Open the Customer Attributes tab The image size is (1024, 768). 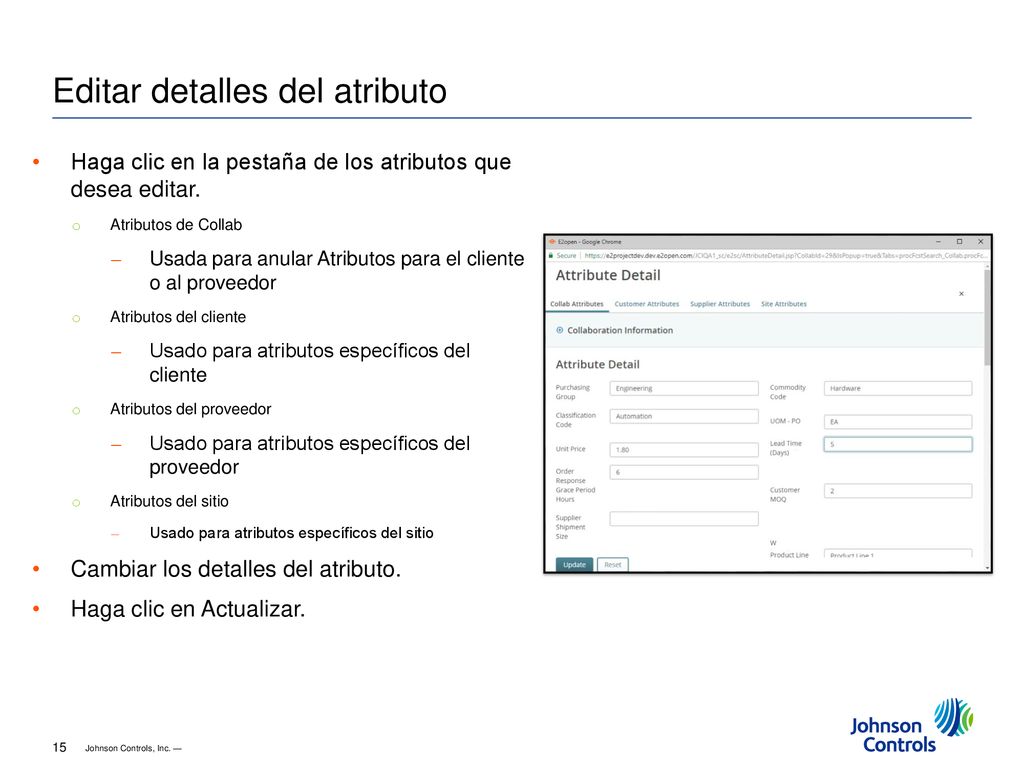647,304
